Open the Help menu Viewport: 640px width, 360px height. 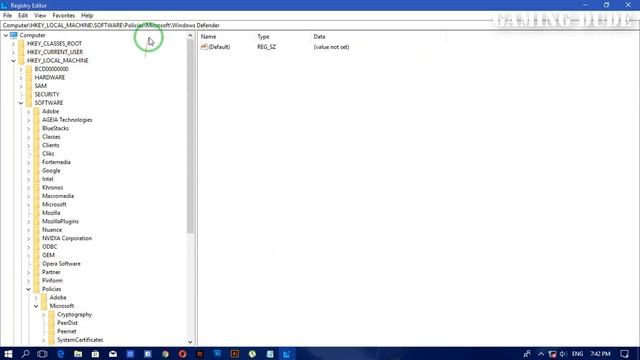(87, 16)
